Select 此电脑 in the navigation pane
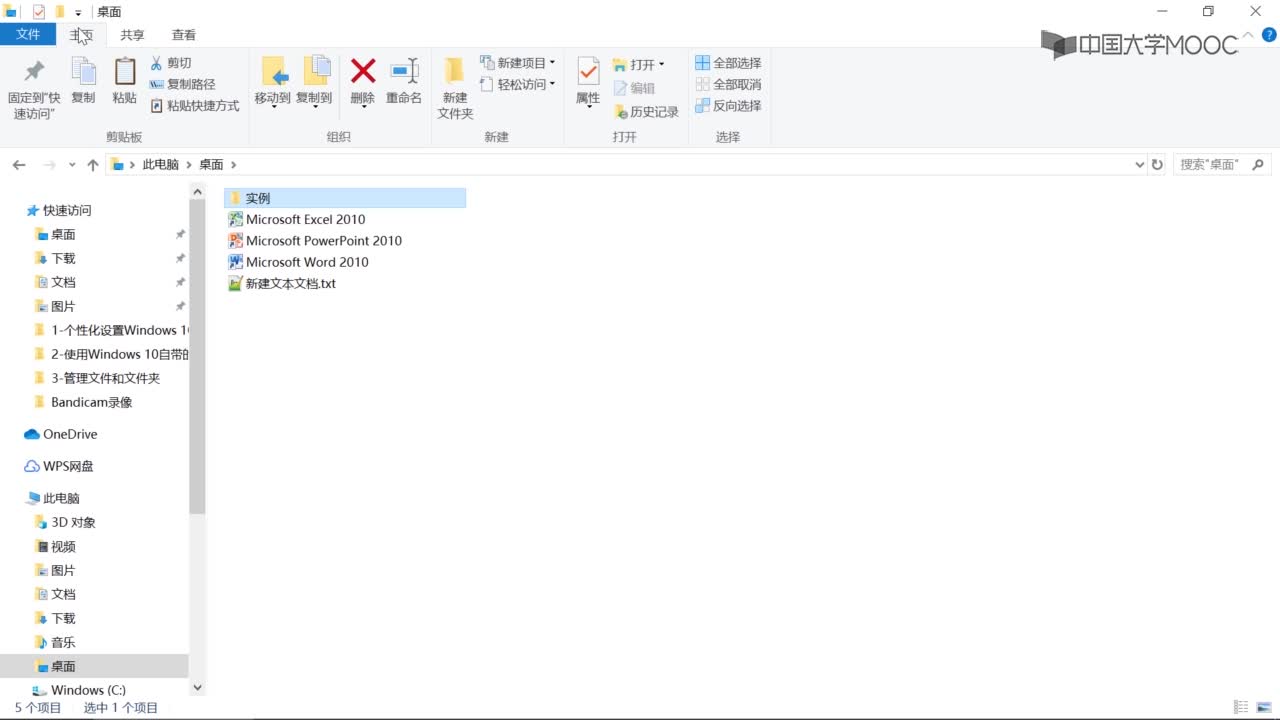Screen dimensions: 1280x720 coord(61,498)
